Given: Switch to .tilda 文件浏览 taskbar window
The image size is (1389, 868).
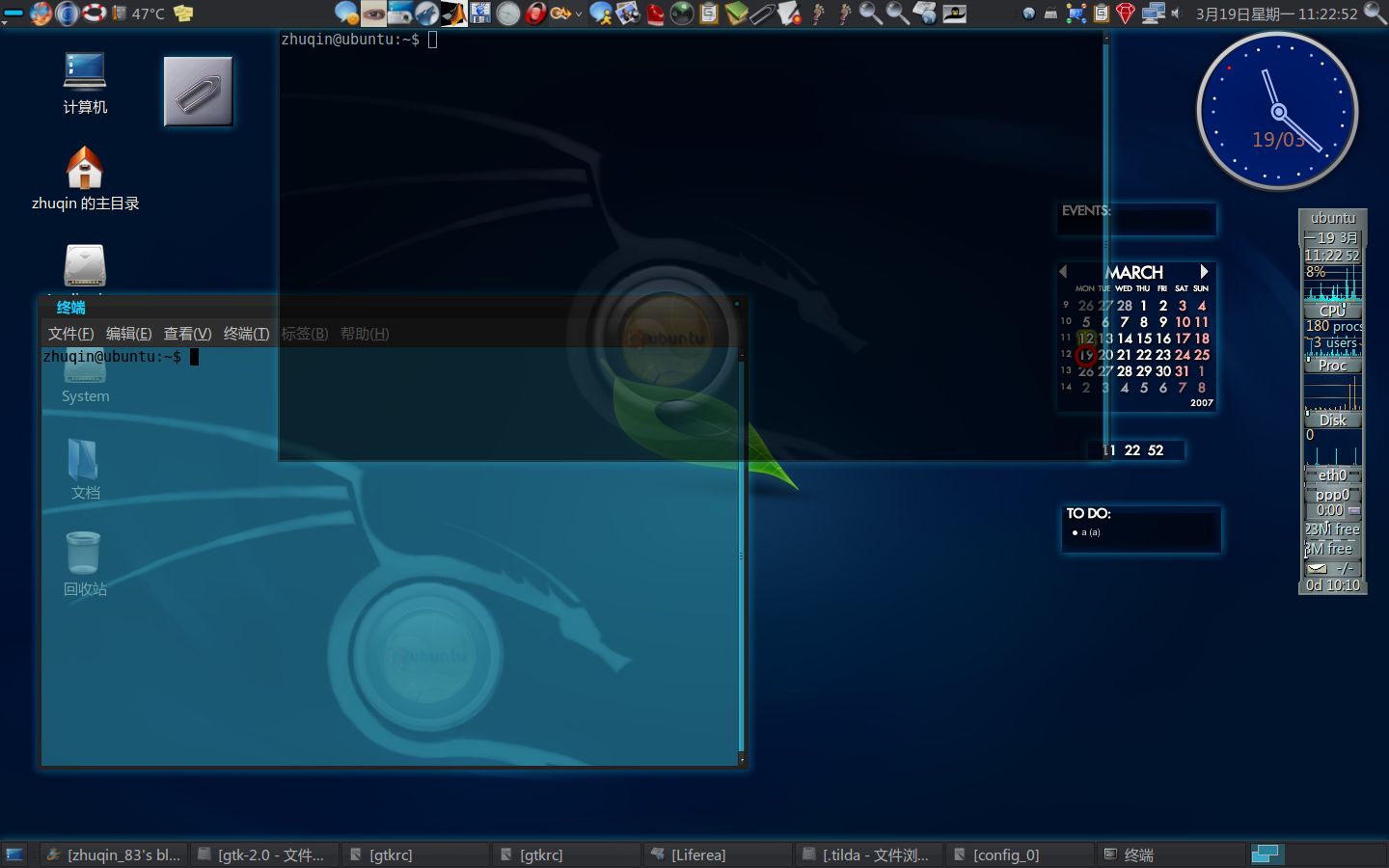Looking at the screenshot, I should [x=869, y=854].
